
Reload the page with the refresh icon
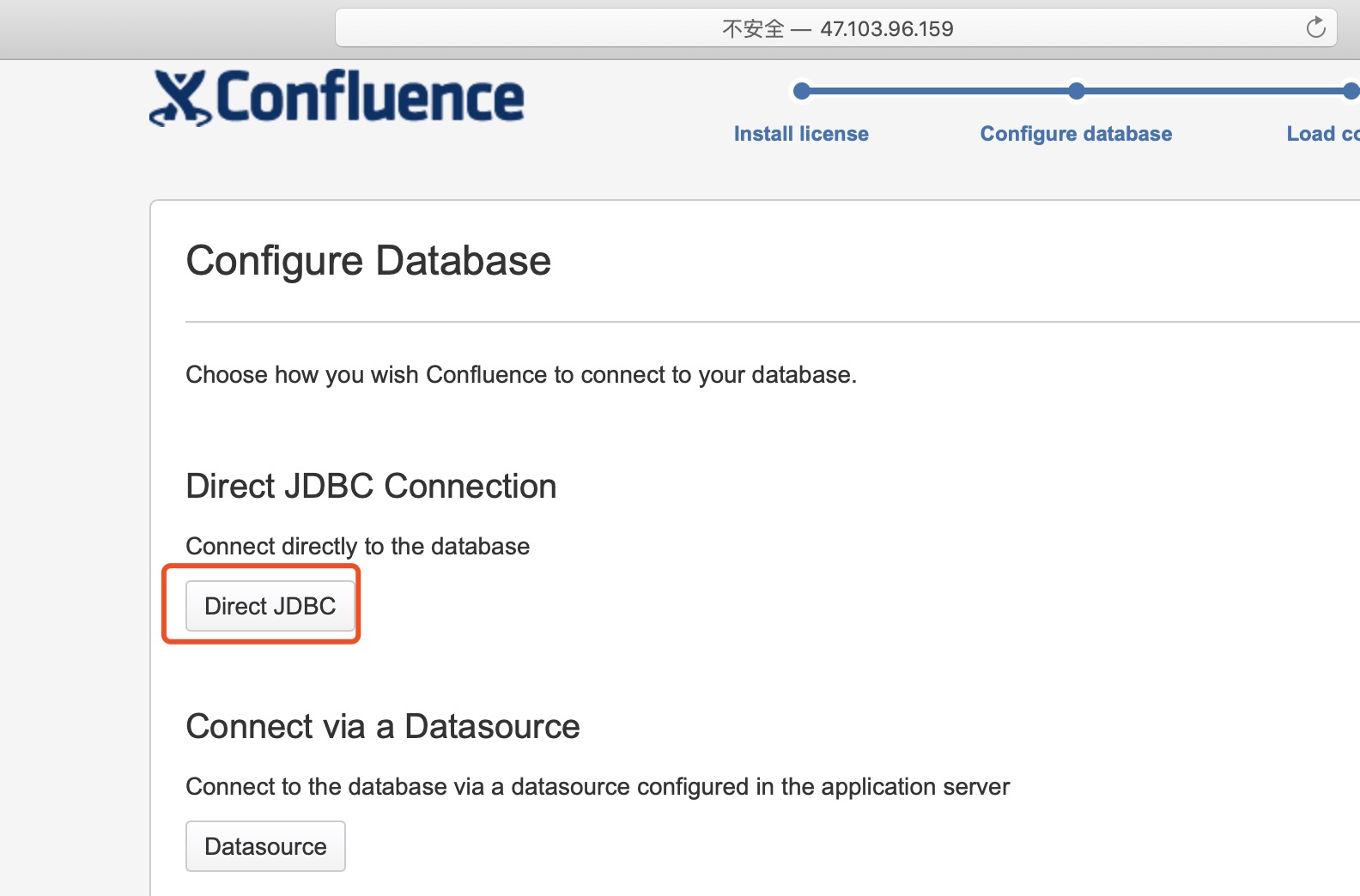1315,28
